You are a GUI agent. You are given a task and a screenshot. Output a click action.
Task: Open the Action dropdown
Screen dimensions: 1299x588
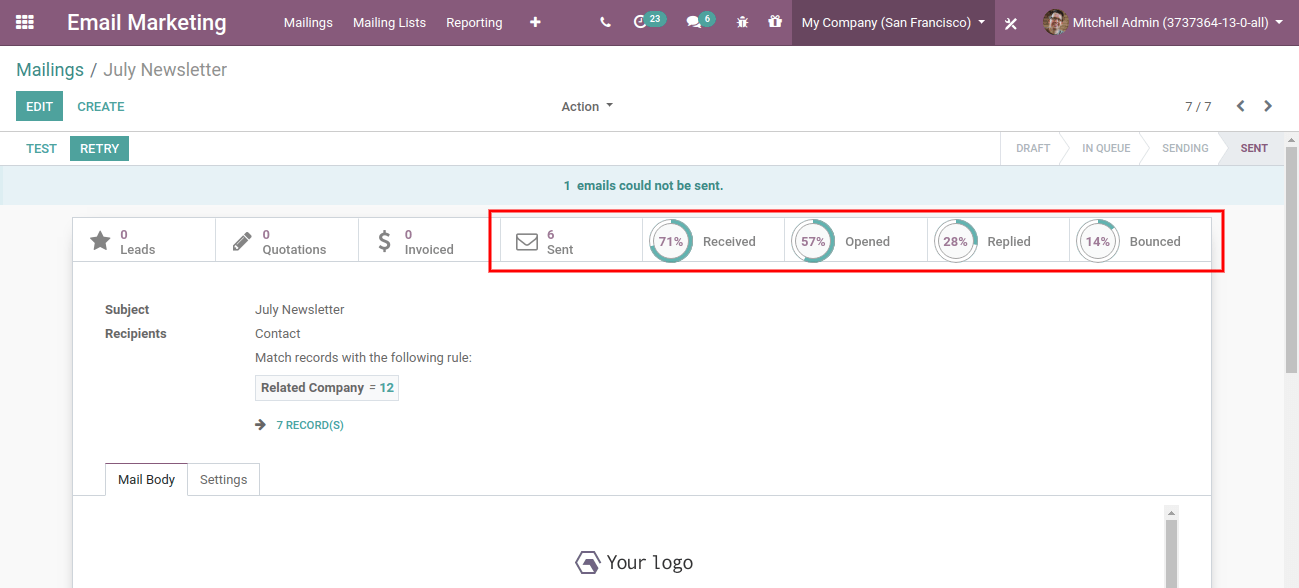click(587, 106)
